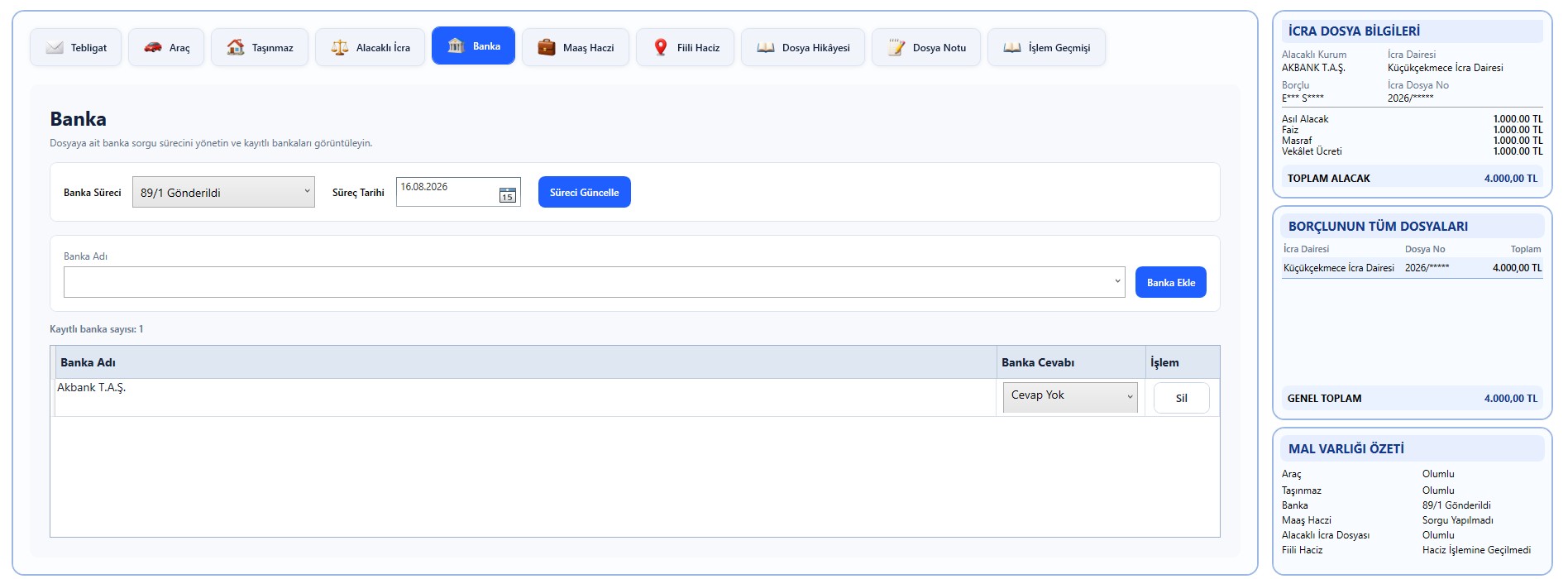1568x579 pixels.
Task: Click the red location pin icon for Fiili Haciz
Action: click(x=660, y=47)
